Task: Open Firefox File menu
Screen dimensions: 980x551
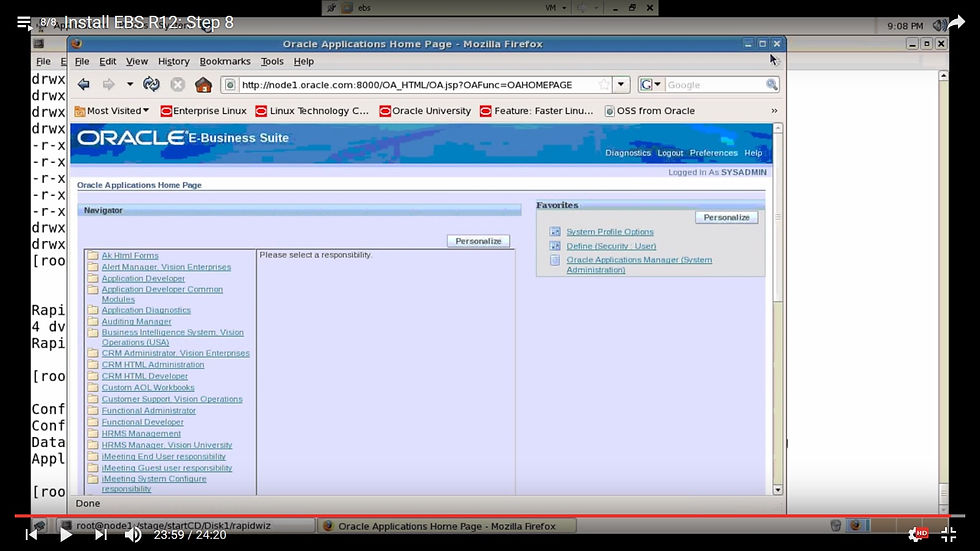Action: point(82,61)
